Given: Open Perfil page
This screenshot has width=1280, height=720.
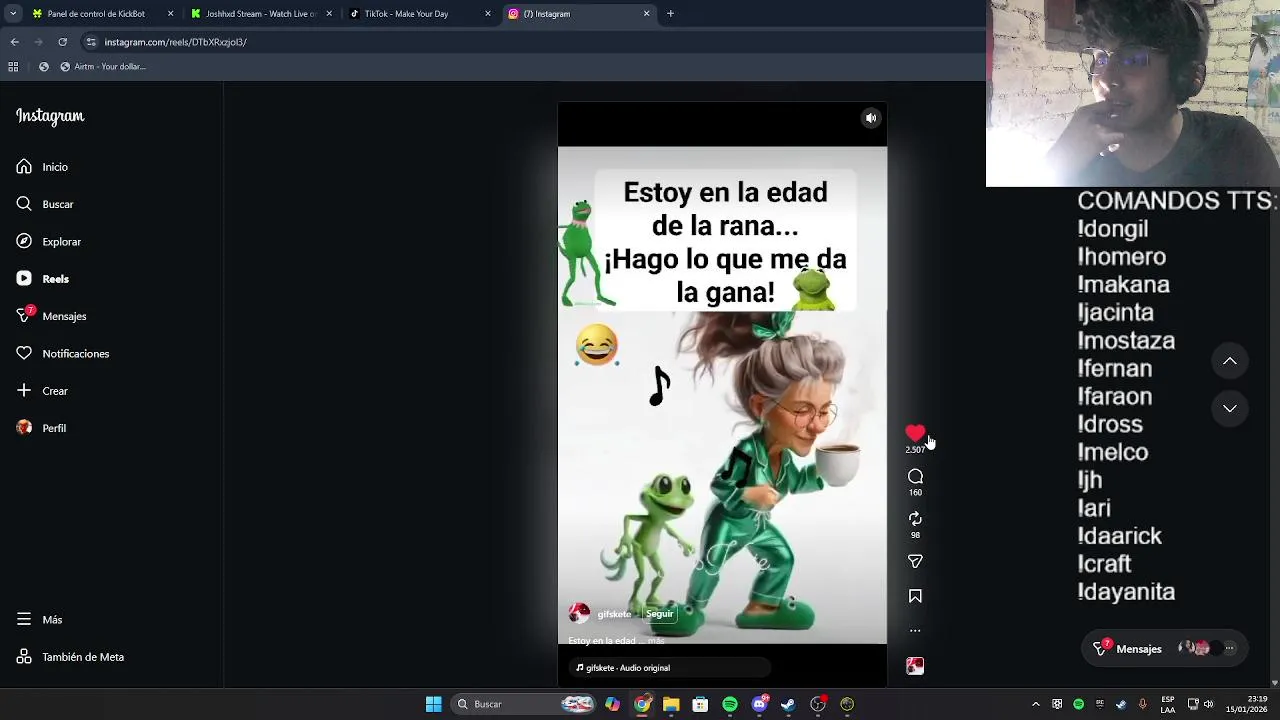Looking at the screenshot, I should coord(41,428).
